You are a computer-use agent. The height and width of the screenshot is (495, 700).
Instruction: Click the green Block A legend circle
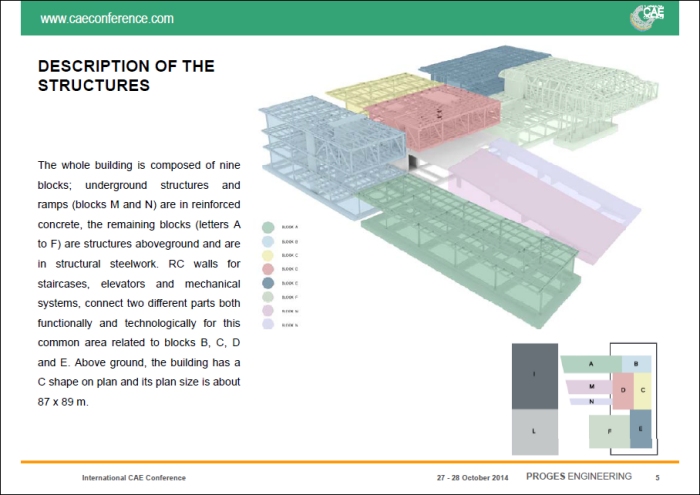point(268,228)
